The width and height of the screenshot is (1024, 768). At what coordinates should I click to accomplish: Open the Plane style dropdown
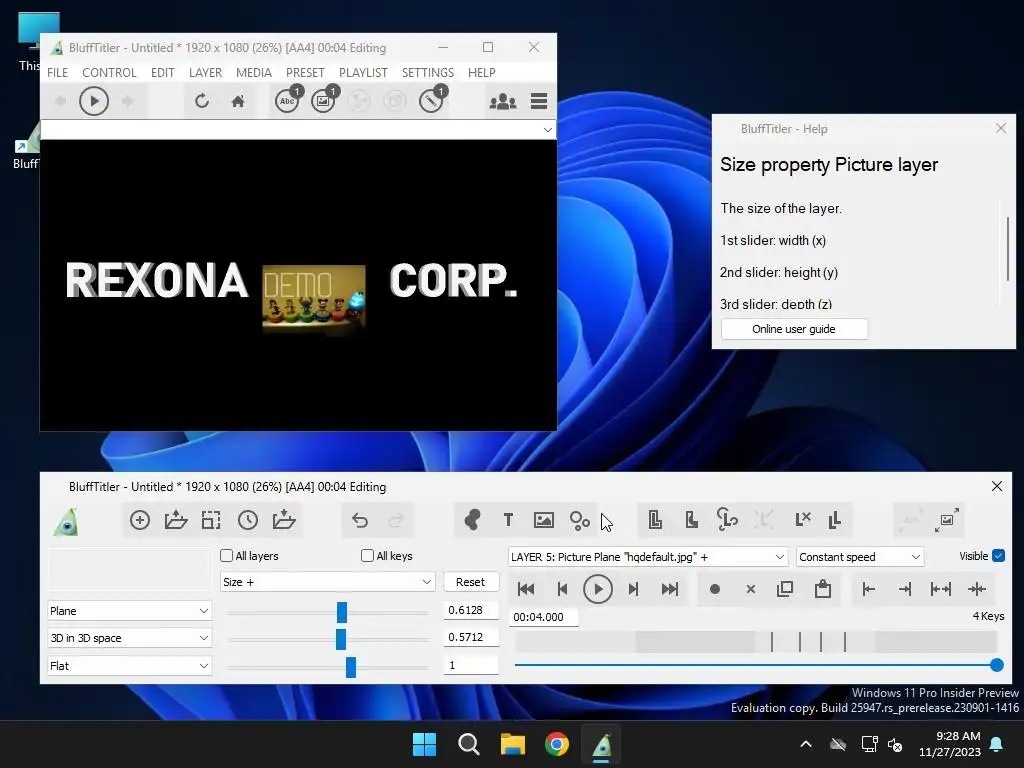[x=129, y=611]
